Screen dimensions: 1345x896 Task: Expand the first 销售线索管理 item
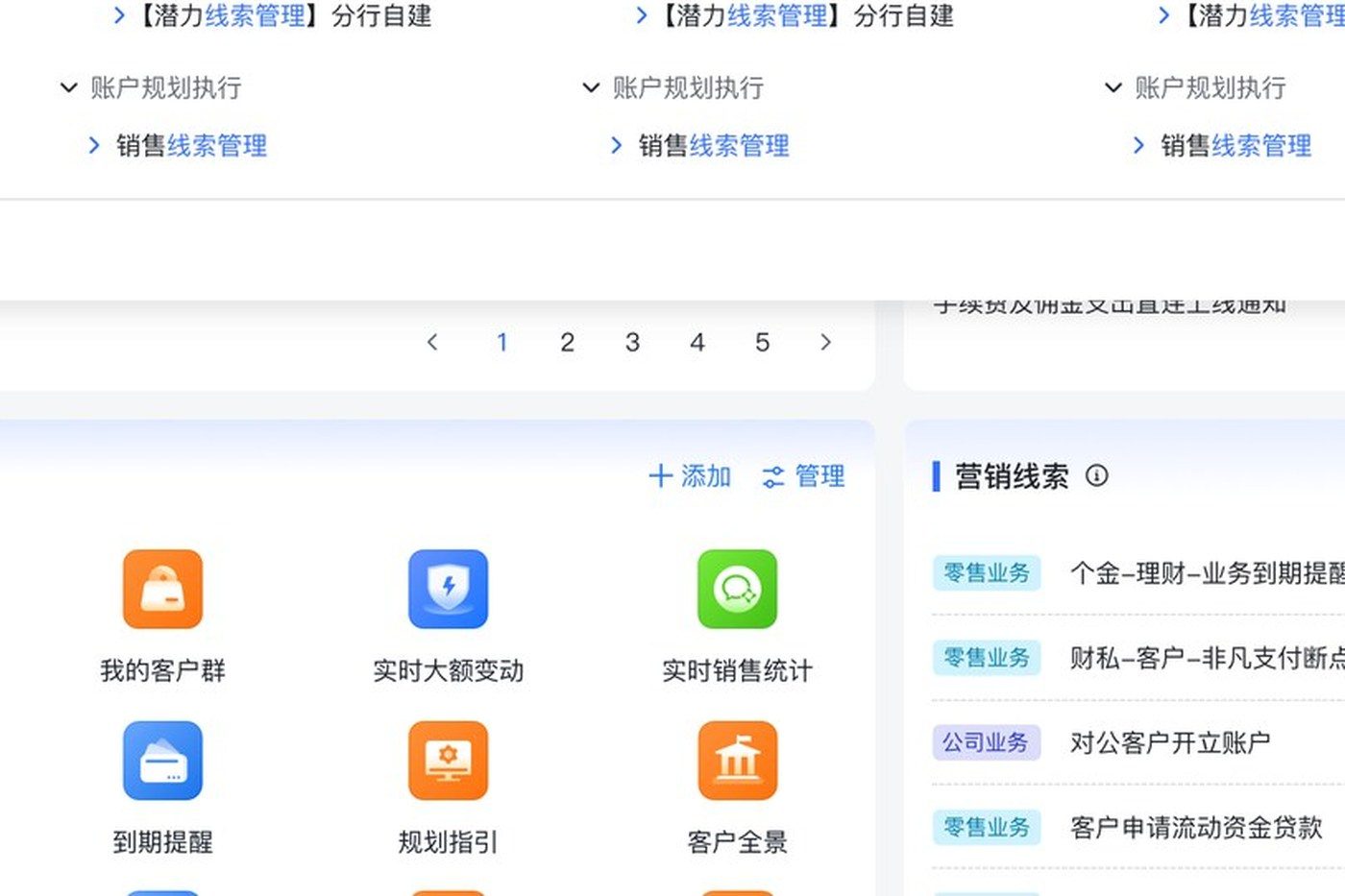[x=94, y=146]
